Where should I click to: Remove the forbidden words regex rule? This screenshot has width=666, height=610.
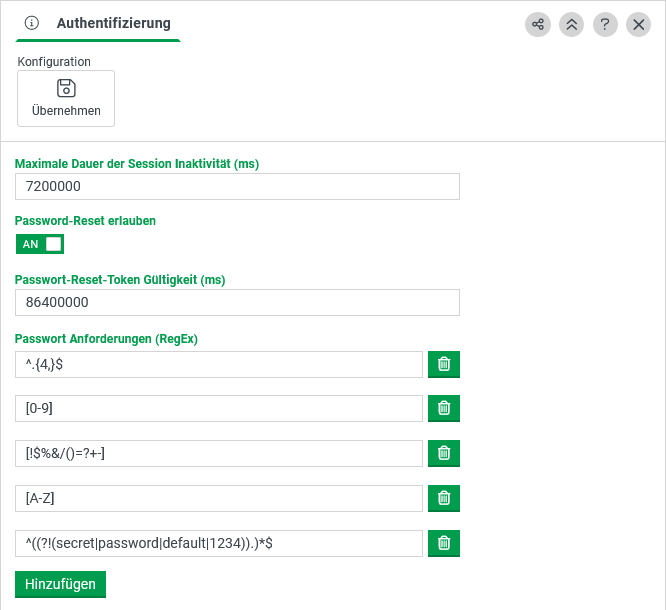tap(444, 543)
